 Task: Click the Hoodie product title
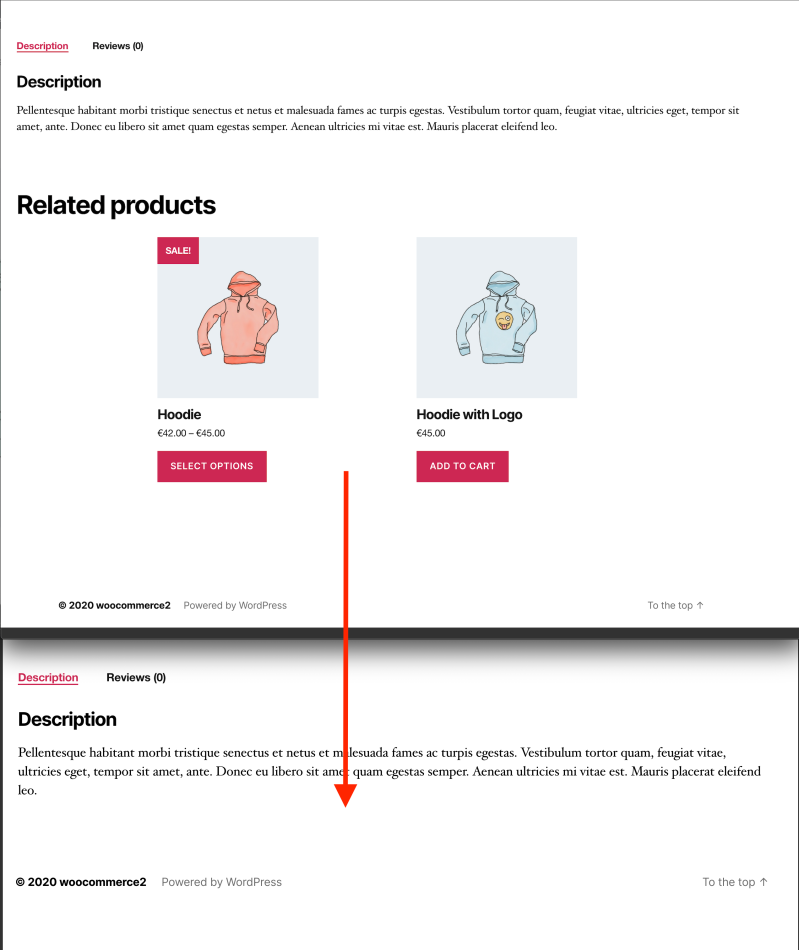pyautogui.click(x=179, y=414)
